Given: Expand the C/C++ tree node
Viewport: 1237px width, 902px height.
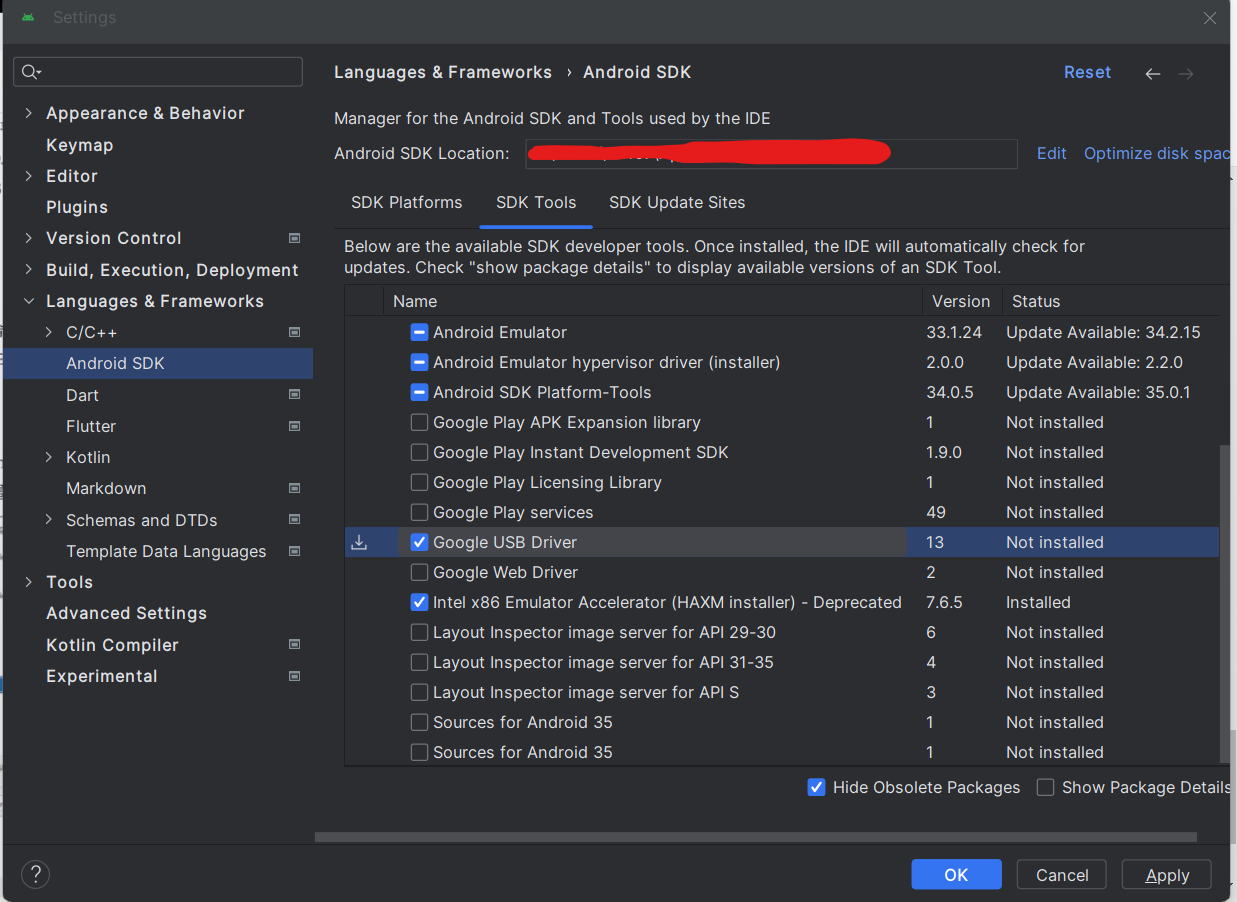Looking at the screenshot, I should coord(49,332).
